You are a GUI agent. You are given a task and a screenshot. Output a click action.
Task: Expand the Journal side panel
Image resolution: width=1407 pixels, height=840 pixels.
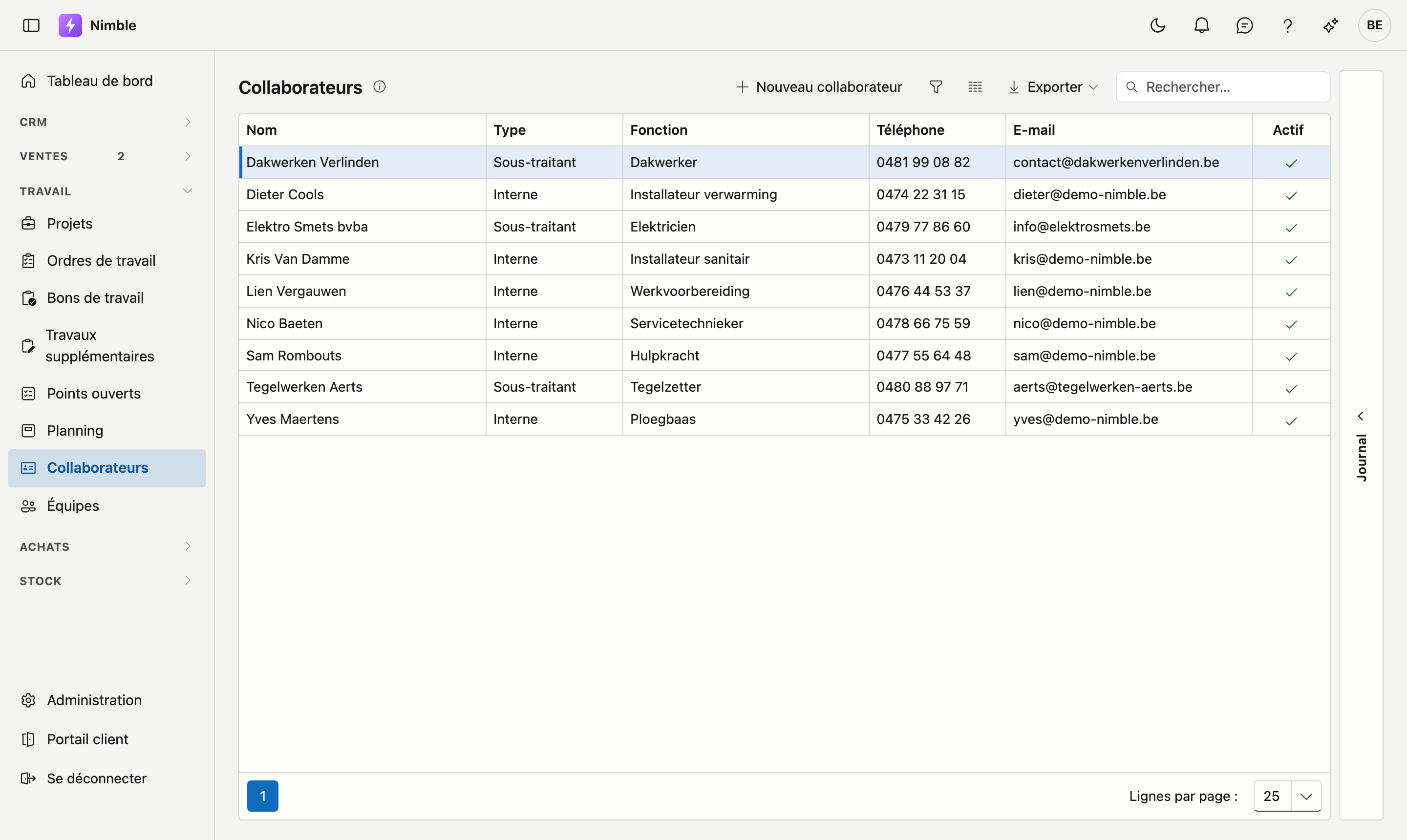[x=1361, y=445]
